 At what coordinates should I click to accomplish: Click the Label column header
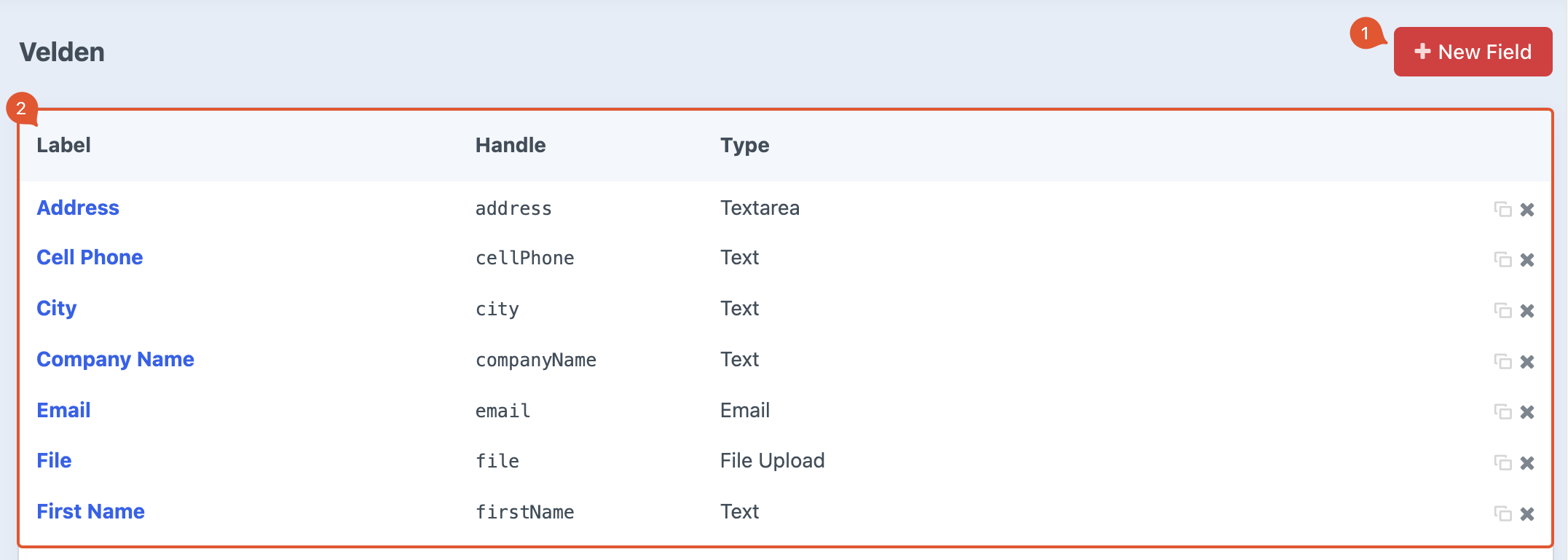[64, 146]
